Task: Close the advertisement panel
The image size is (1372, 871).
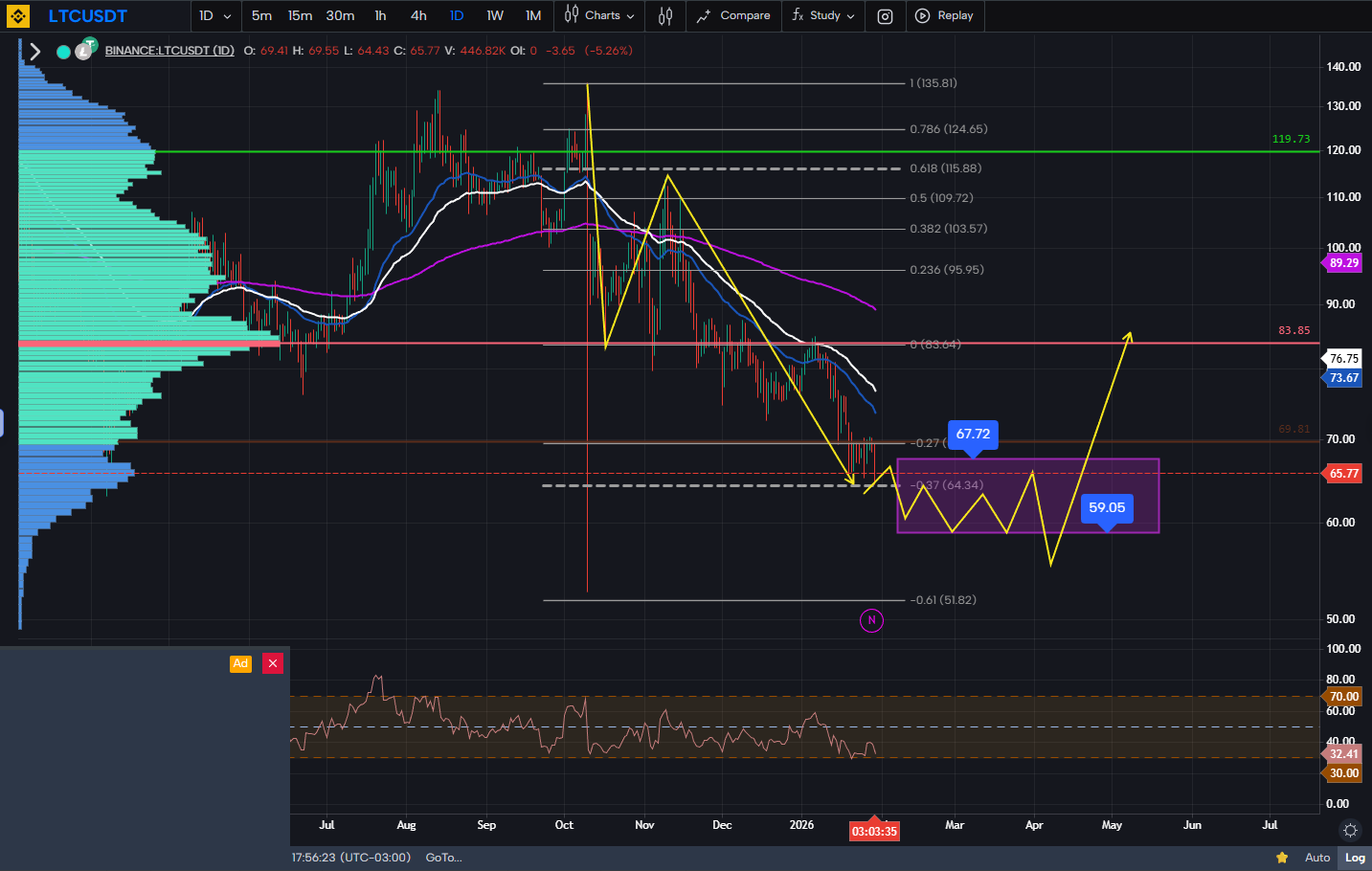Action: click(273, 663)
